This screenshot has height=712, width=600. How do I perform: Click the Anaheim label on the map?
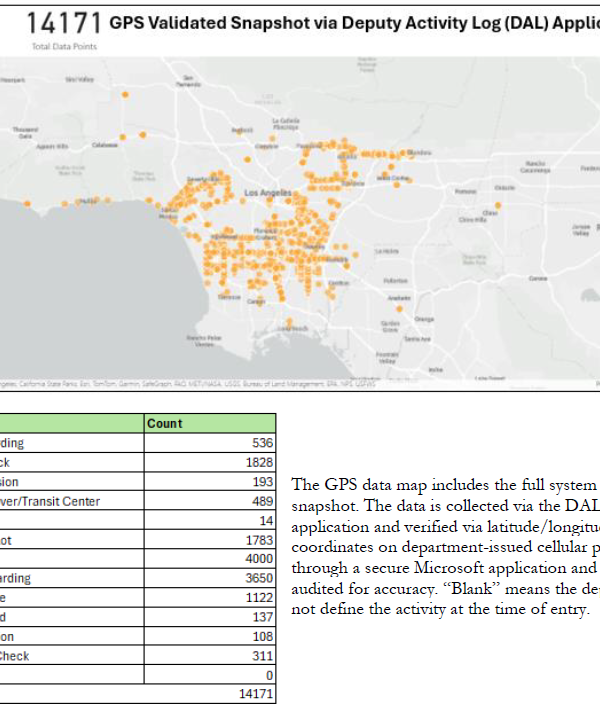point(398,297)
